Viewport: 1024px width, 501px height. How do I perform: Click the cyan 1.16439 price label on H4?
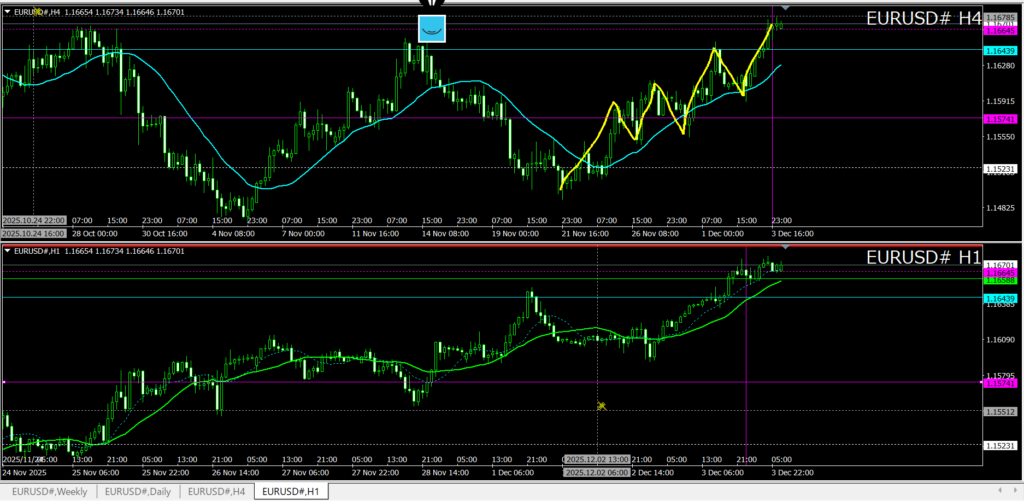pos(1001,50)
